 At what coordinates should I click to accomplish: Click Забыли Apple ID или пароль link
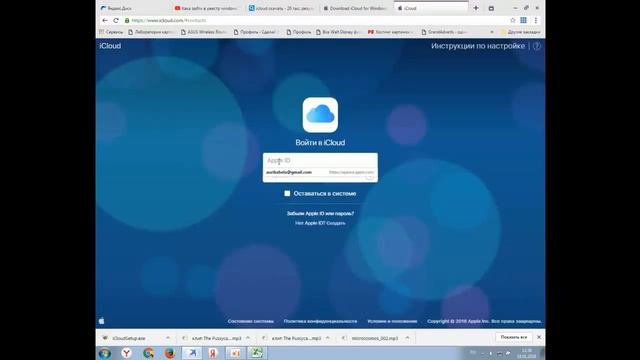[320, 213]
